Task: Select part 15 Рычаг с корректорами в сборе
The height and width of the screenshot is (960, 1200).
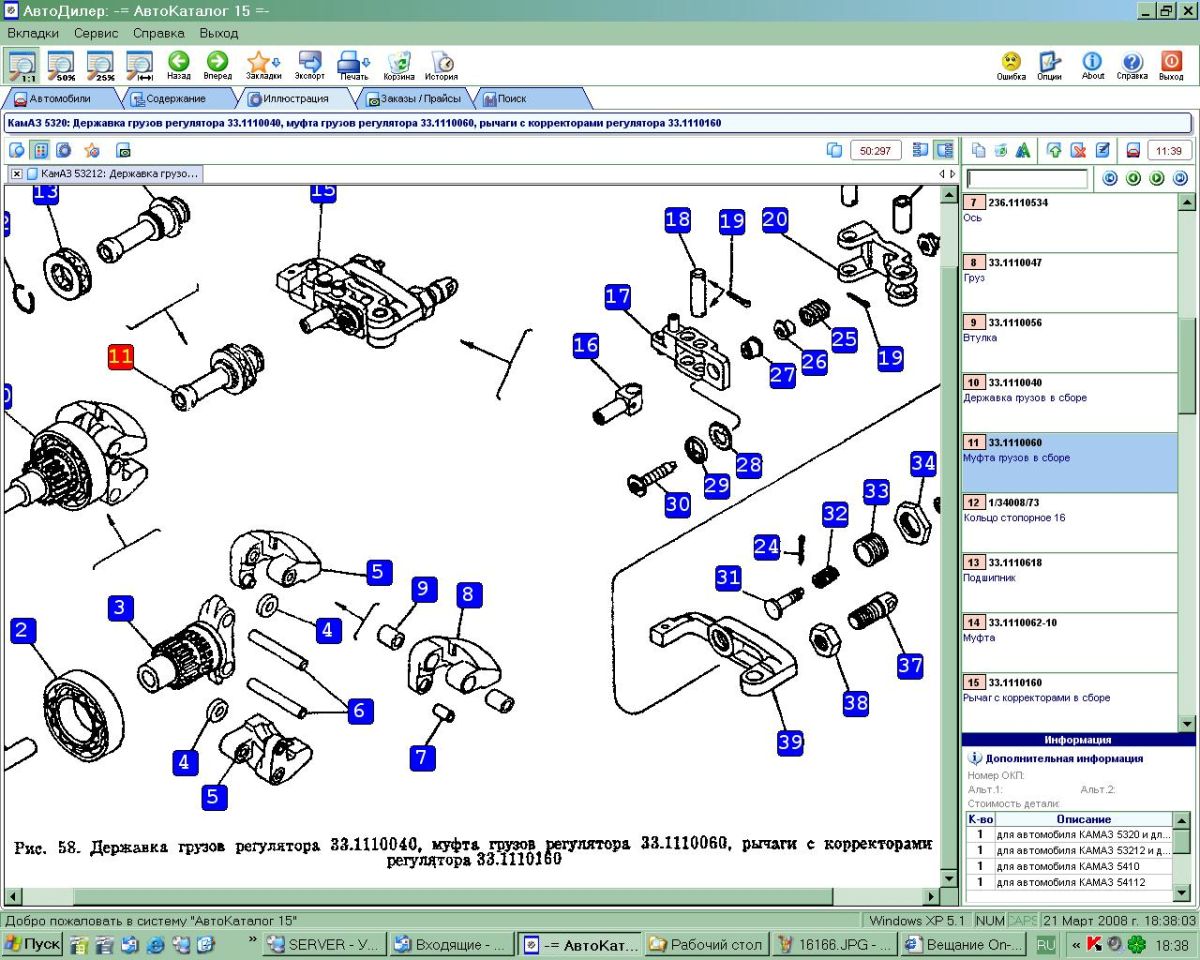Action: 1069,703
